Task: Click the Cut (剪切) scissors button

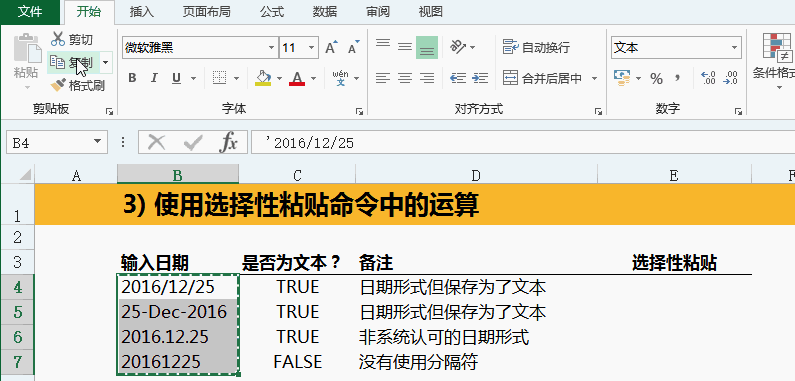Action: pos(71,40)
